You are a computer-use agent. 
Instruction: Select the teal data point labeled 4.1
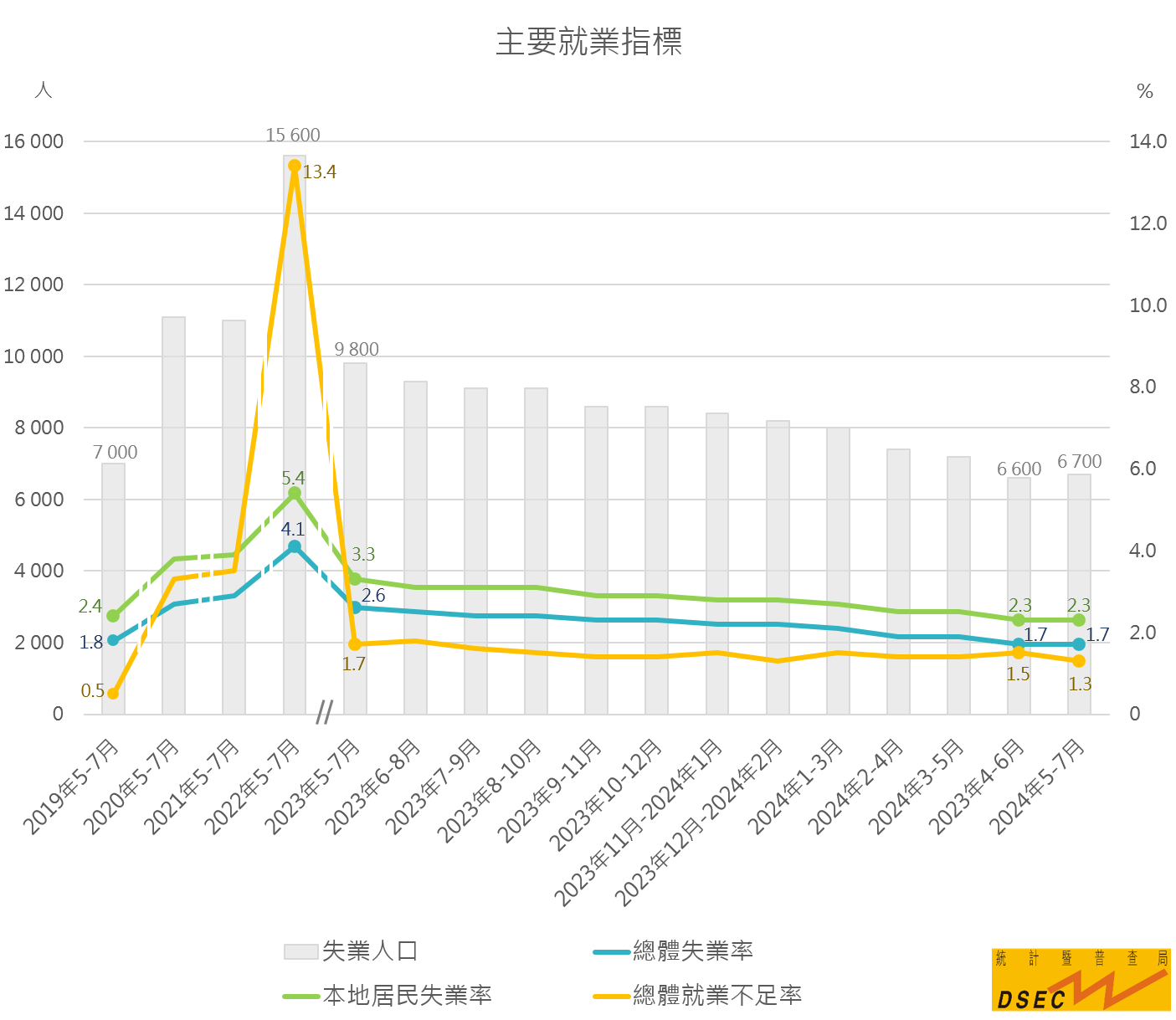click(295, 546)
